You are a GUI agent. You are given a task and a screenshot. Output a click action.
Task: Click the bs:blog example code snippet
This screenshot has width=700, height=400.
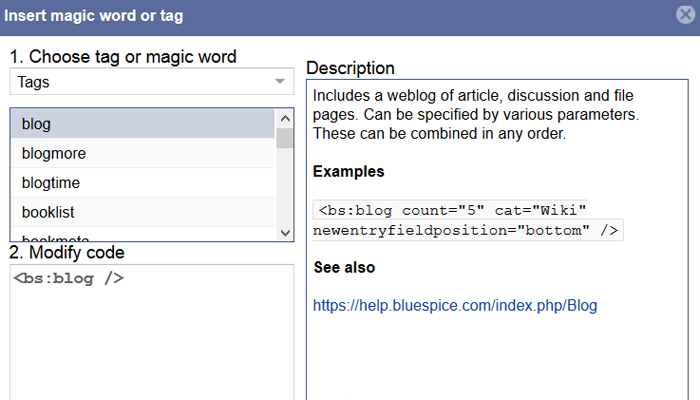click(468, 220)
